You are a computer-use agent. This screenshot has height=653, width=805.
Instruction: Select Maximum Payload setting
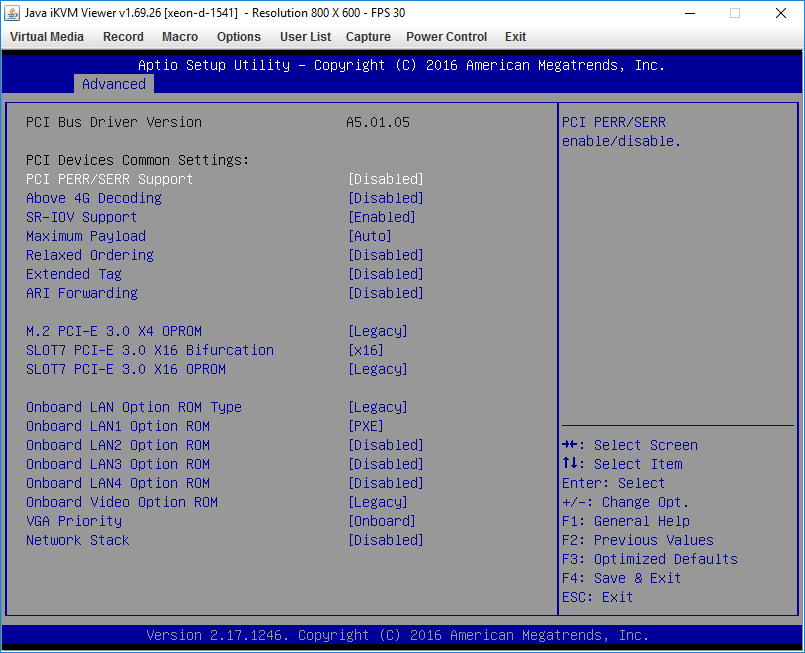click(x=86, y=236)
